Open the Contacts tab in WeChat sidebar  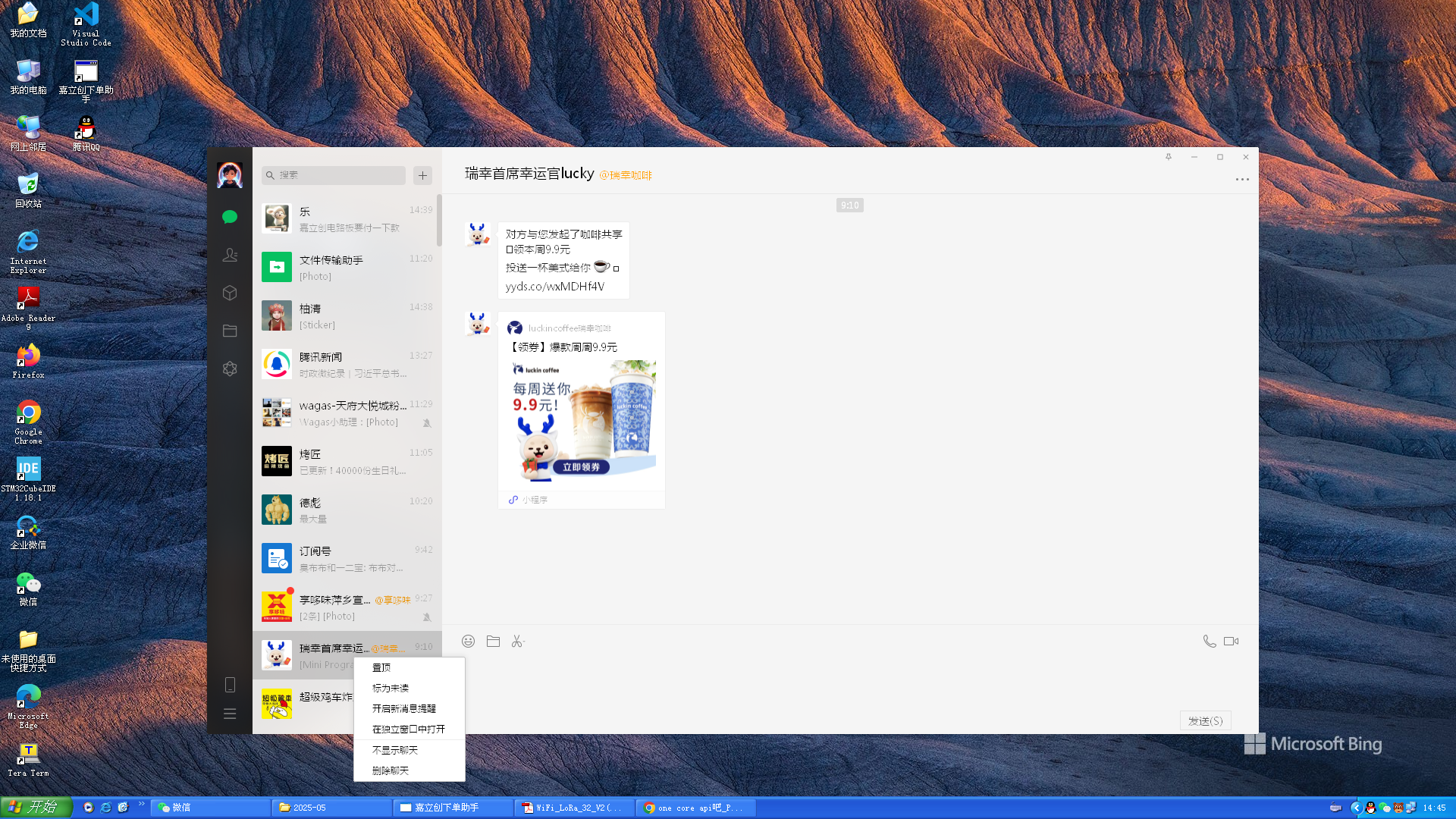(x=230, y=255)
